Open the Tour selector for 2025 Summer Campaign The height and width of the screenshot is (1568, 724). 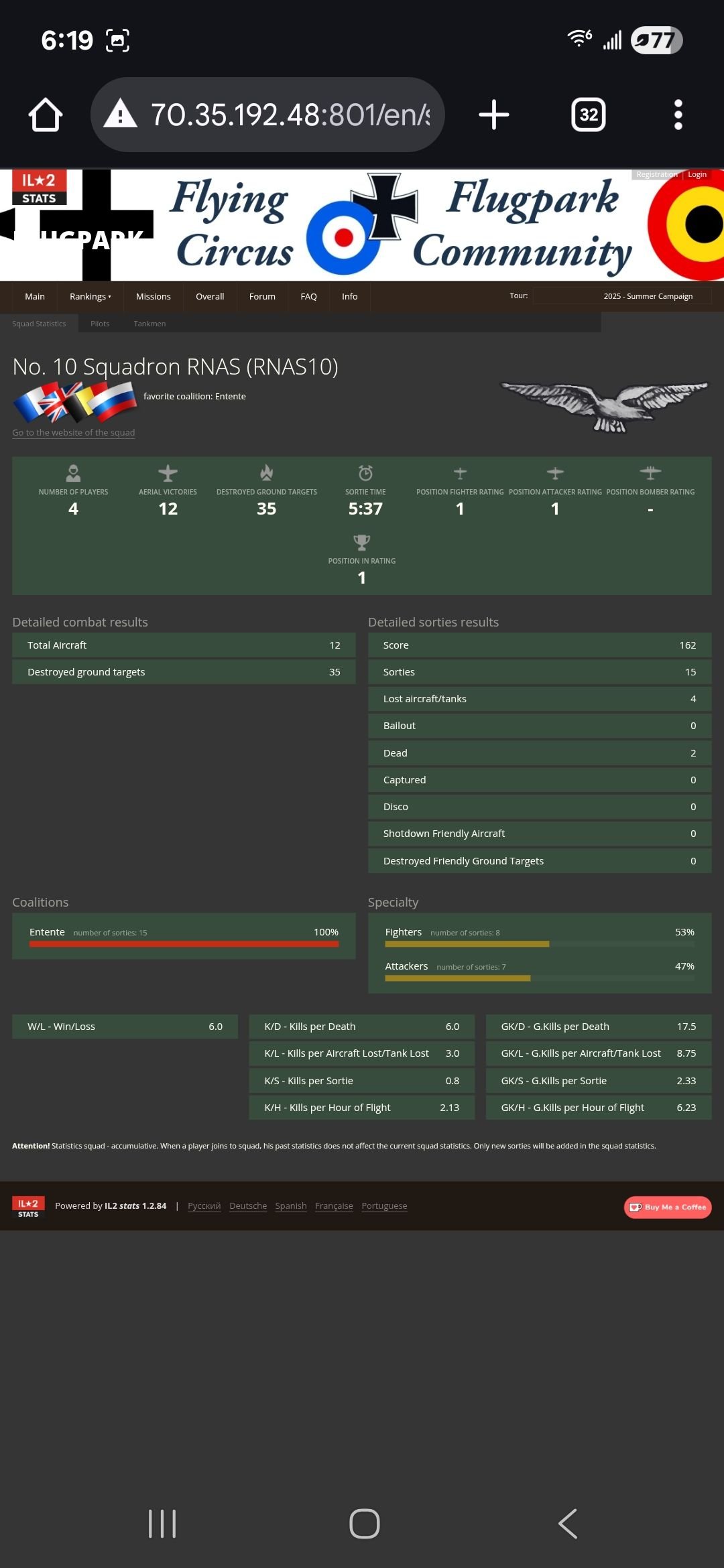[x=621, y=296]
